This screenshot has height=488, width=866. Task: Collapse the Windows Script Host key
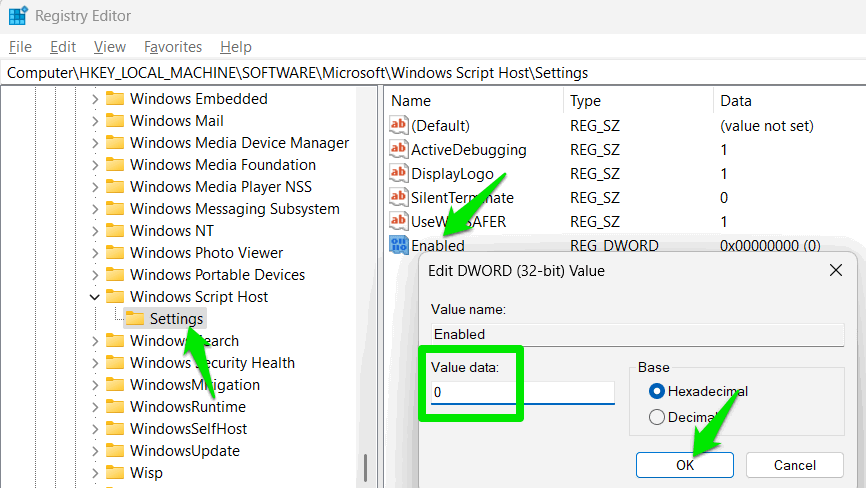point(94,297)
